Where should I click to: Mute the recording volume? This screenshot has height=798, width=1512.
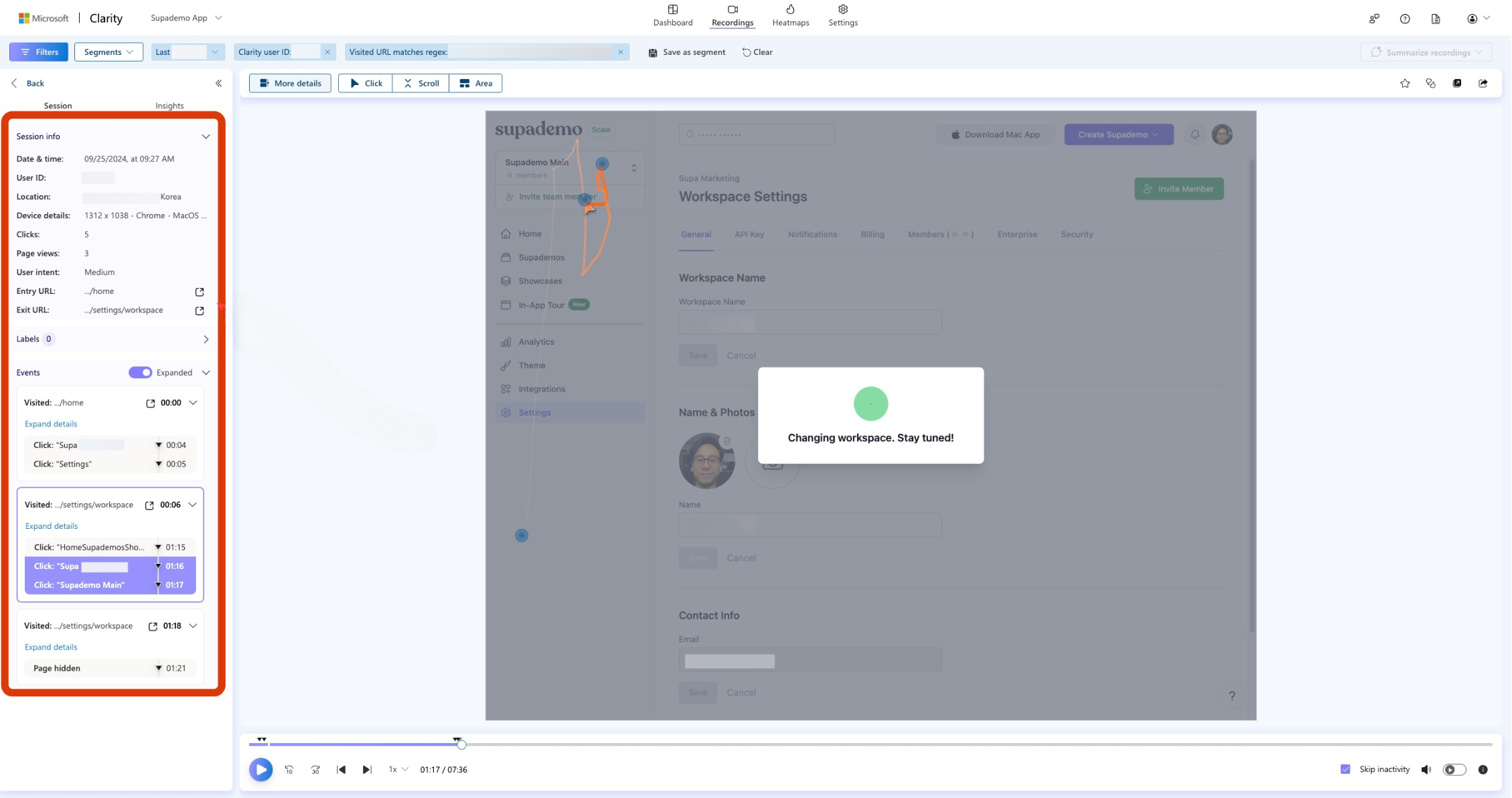point(1426,769)
